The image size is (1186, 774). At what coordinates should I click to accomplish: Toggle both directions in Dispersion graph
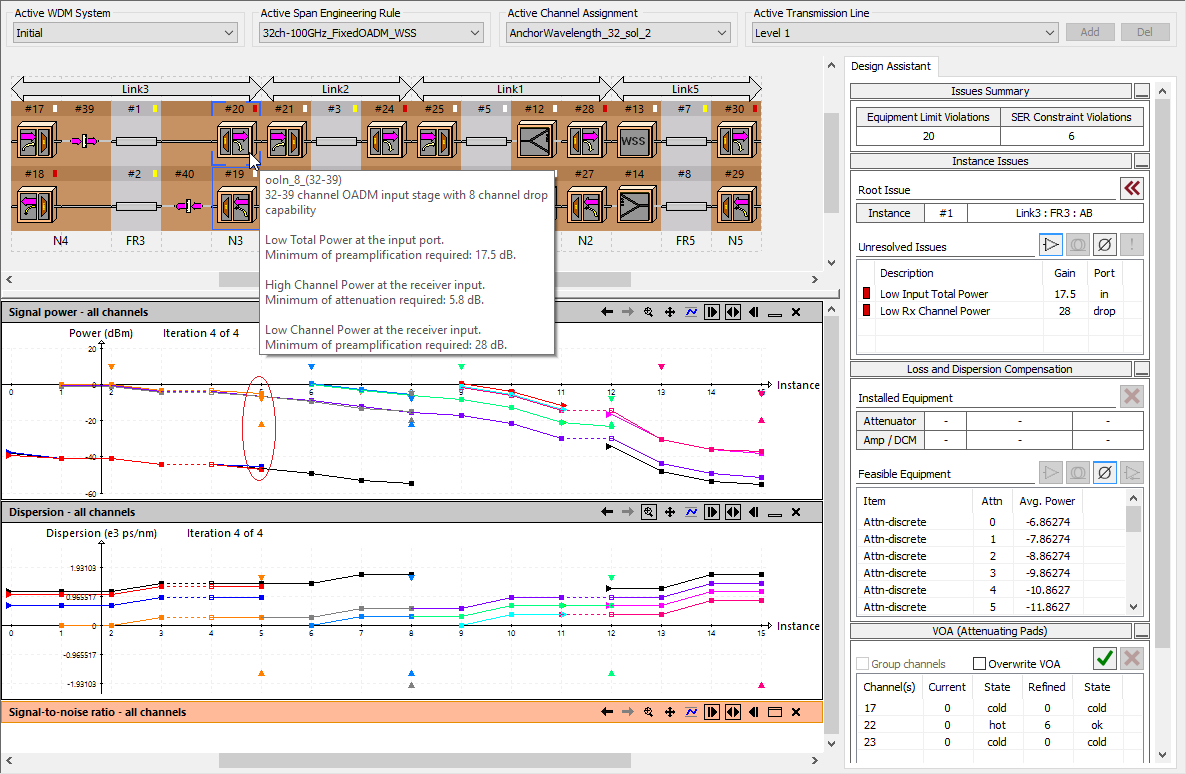733,512
